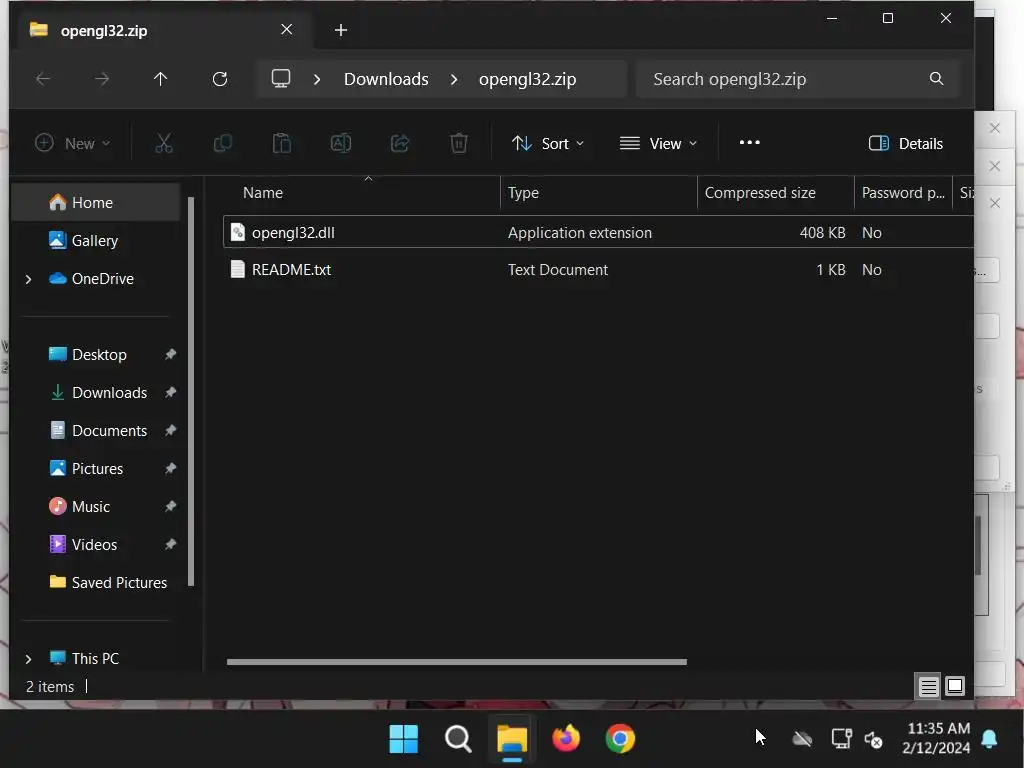Expand the This PC tree node

click(28, 659)
